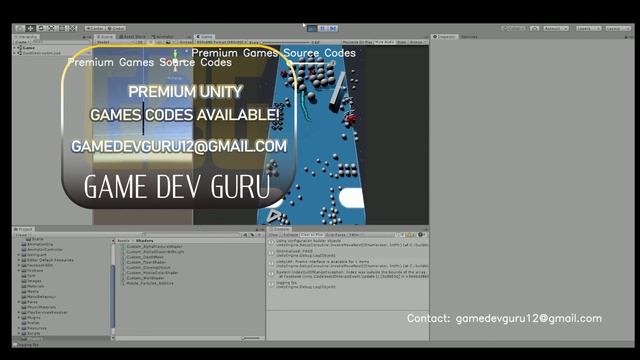The height and width of the screenshot is (360, 640).
Task: Switch to the Inspector tab
Action: (x=444, y=37)
